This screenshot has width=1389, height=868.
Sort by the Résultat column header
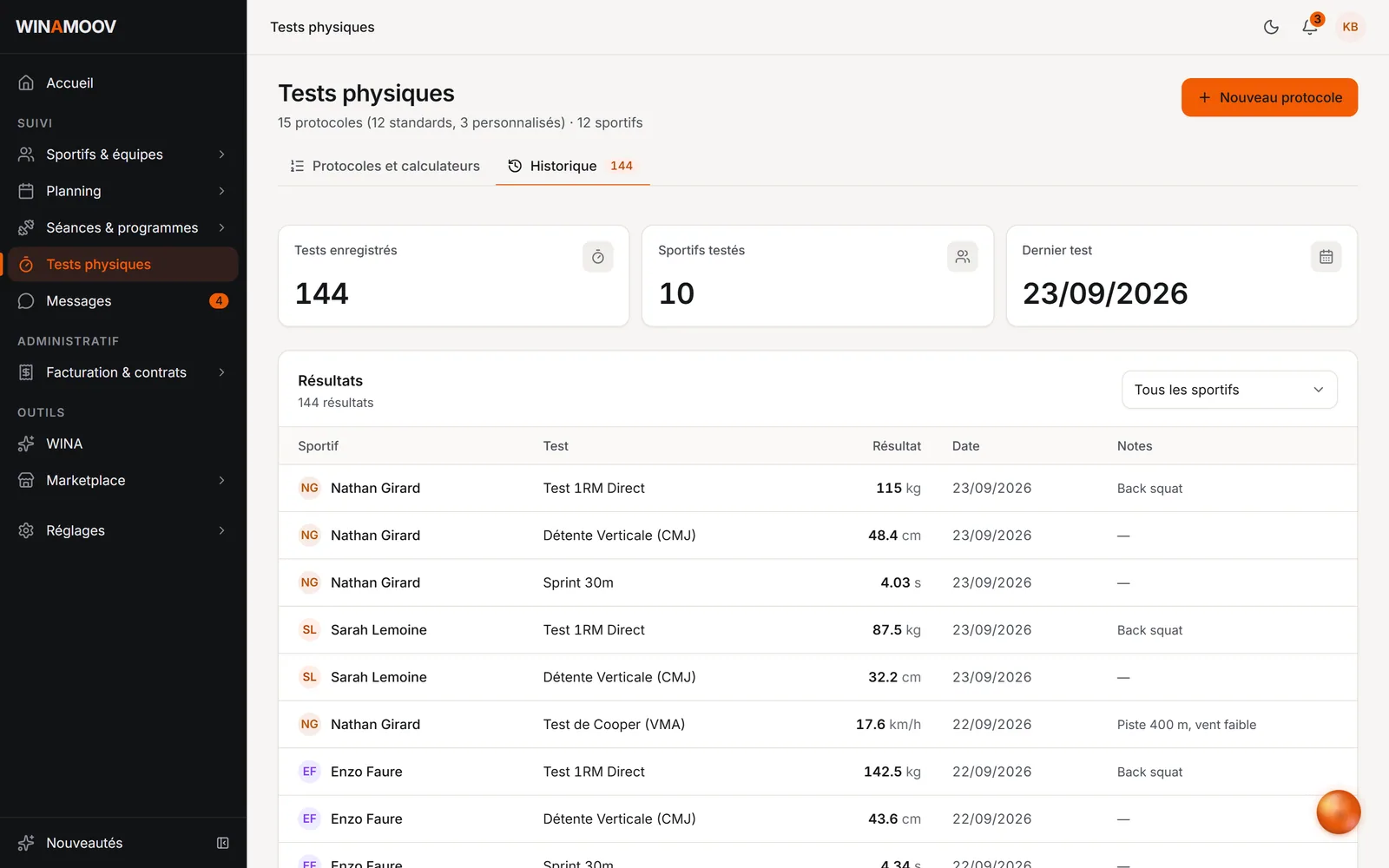click(x=897, y=446)
